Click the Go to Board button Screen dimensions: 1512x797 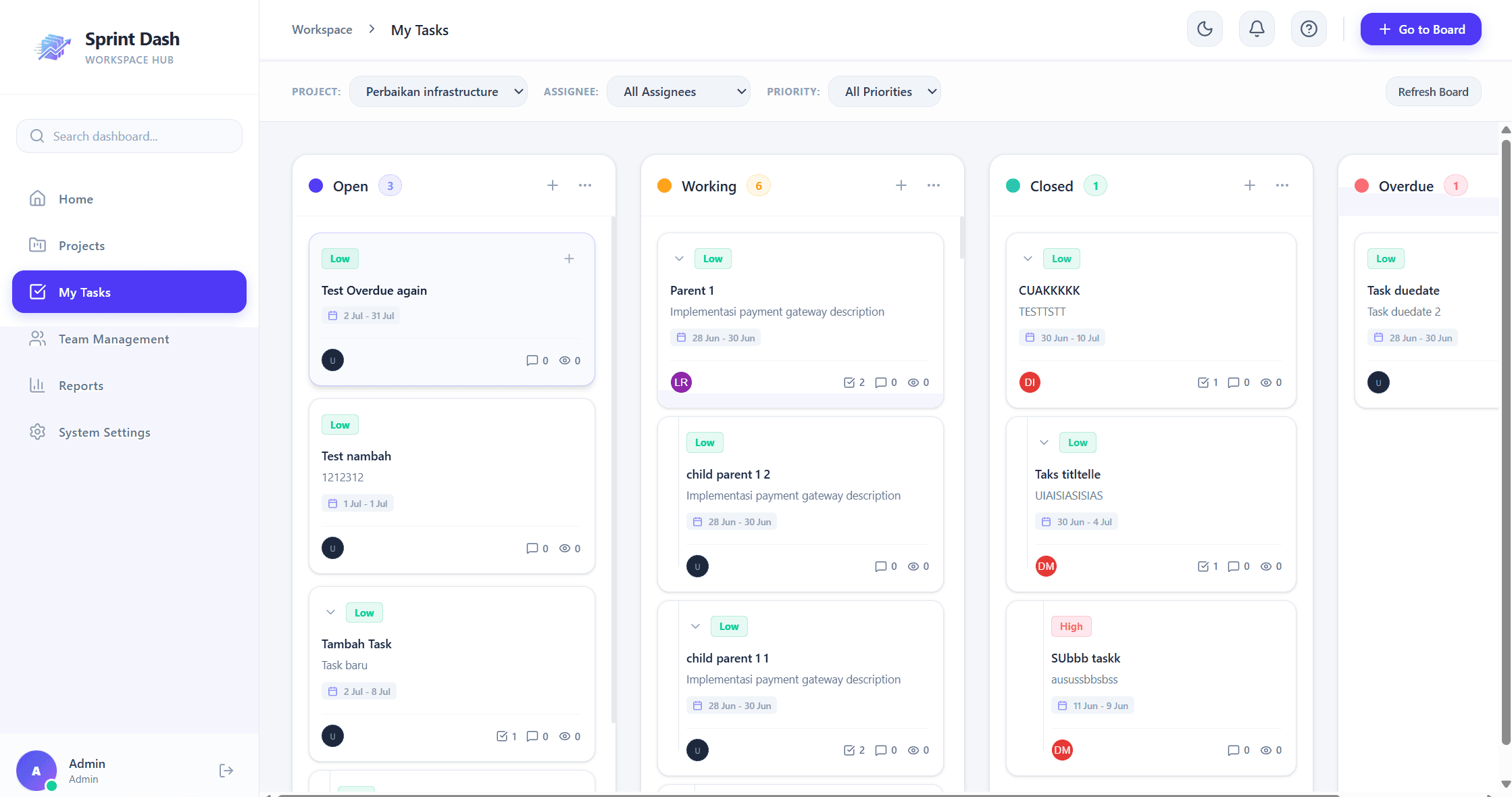pyautogui.click(x=1421, y=29)
